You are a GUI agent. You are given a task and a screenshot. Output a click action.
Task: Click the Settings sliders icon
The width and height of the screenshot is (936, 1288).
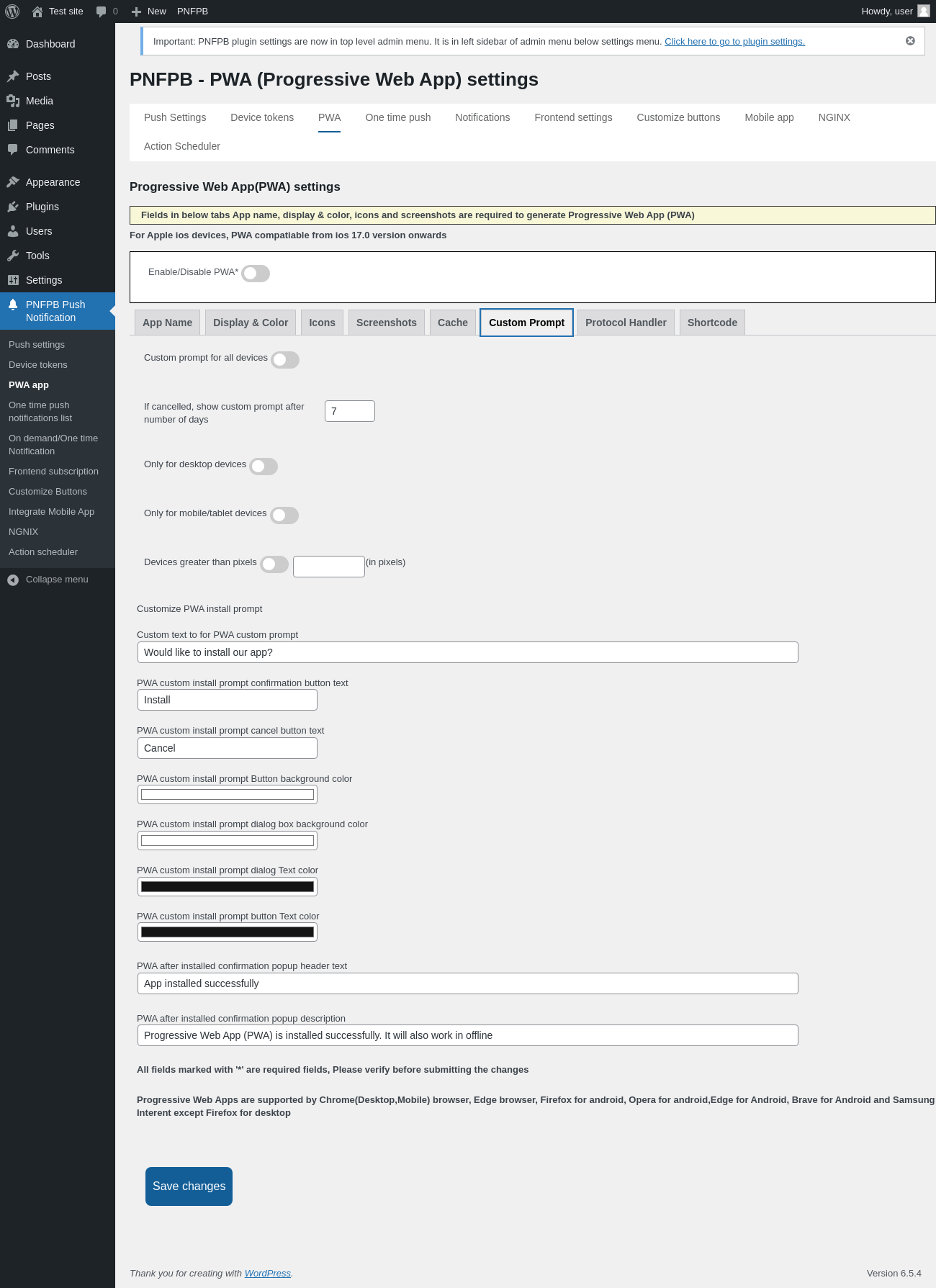click(13, 280)
